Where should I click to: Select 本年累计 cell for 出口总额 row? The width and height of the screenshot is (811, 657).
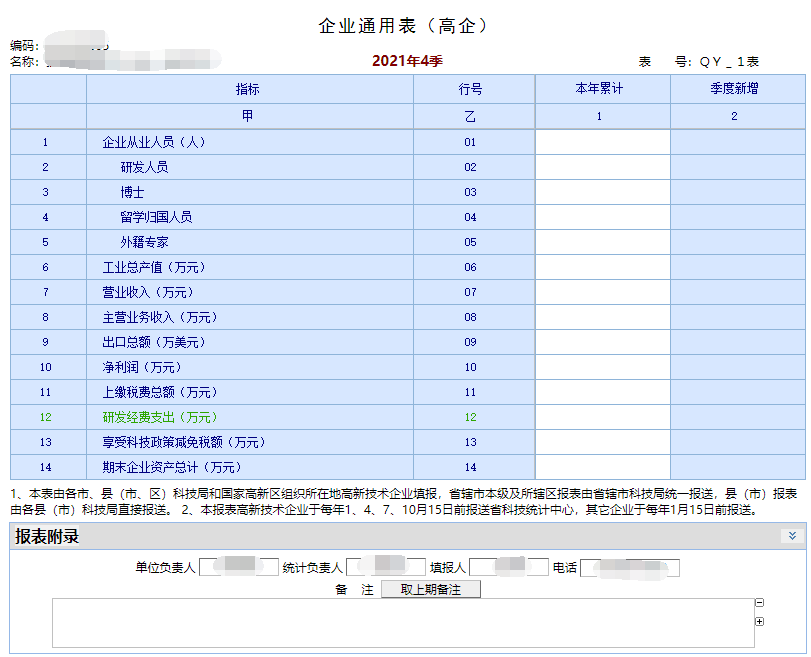pyautogui.click(x=603, y=342)
